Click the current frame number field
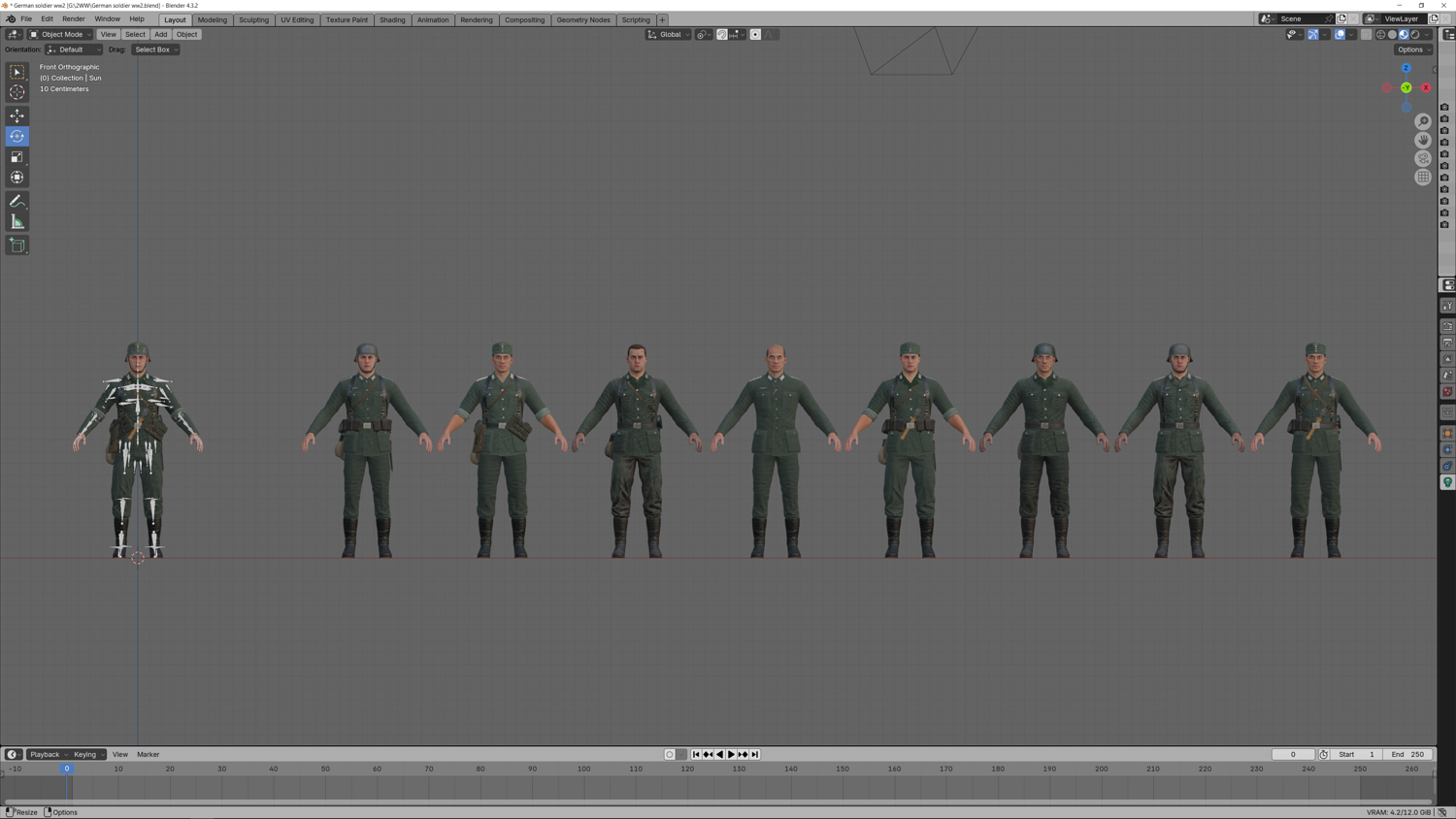The width and height of the screenshot is (1456, 819). [1294, 754]
